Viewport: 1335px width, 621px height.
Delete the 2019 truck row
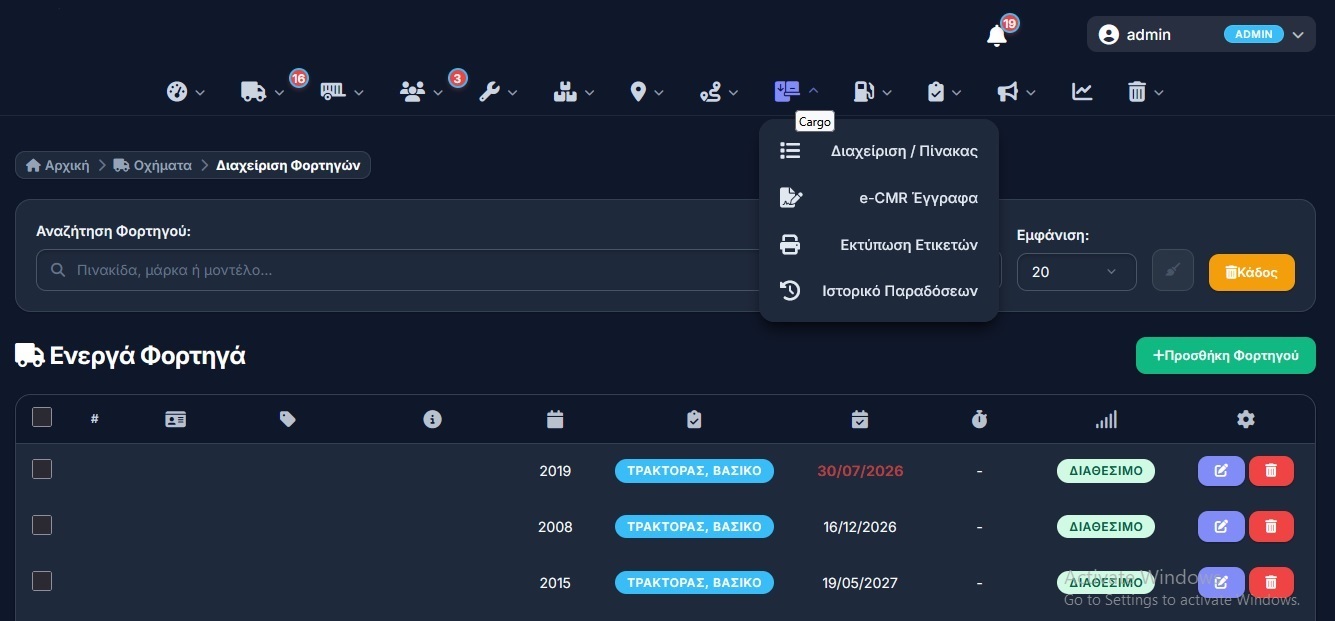coord(1271,470)
